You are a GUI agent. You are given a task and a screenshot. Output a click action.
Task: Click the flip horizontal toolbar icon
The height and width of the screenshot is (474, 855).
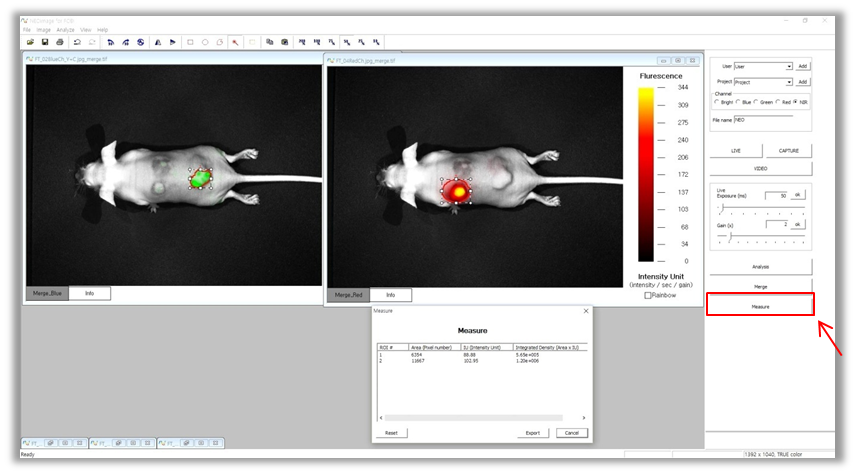[x=158, y=42]
